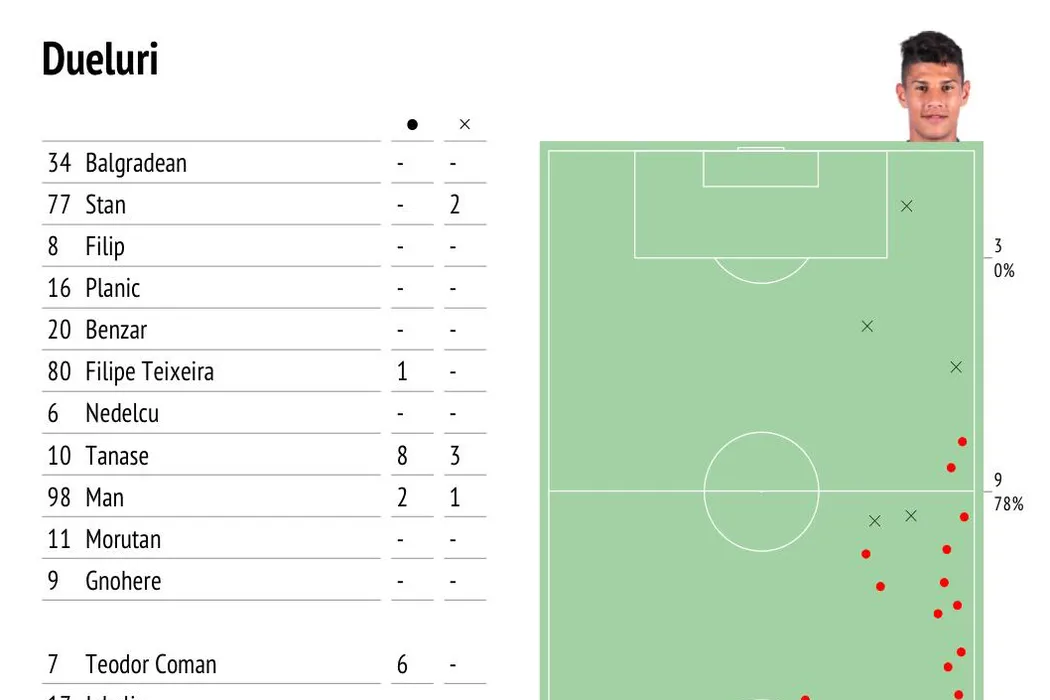1050x700 pixels.
Task: Click Teodor Coman's 6 won duels value
Action: [402, 664]
